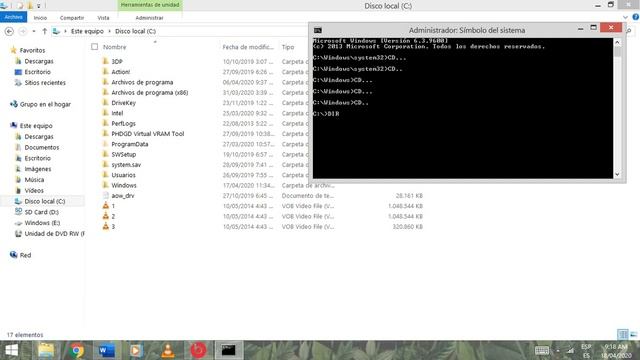640x360 pixels.
Task: Sort by Tipo column header
Action: 288,47
